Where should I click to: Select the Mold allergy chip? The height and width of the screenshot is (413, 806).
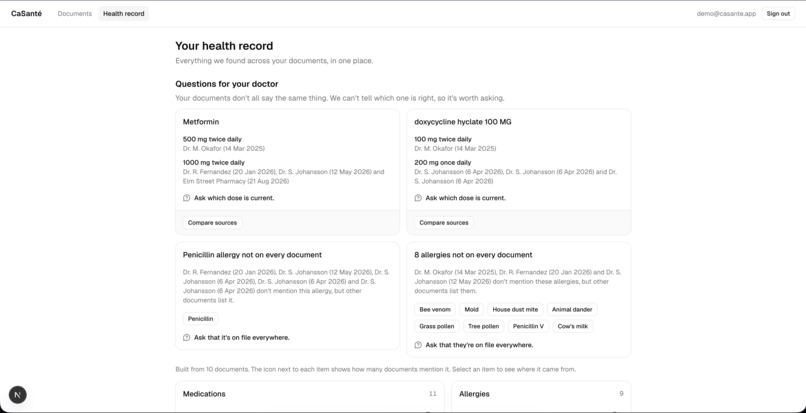471,310
